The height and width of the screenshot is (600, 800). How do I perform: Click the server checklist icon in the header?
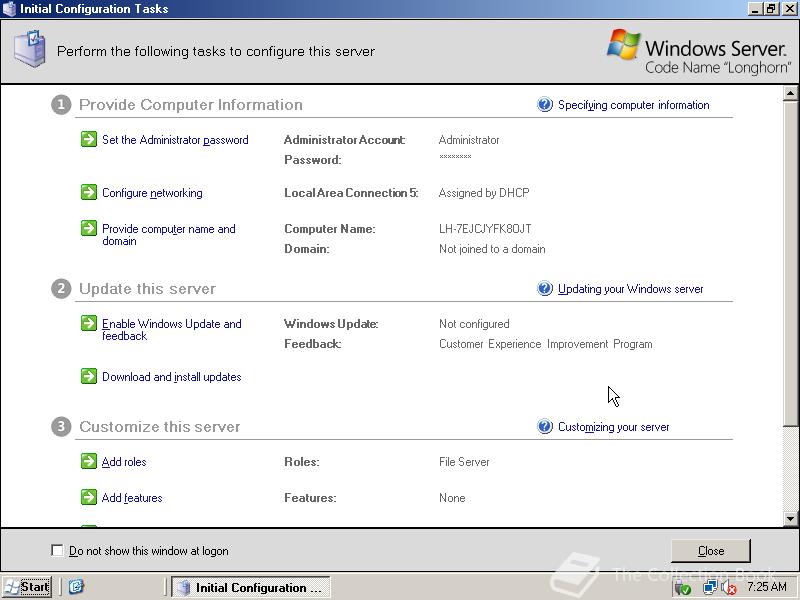click(x=30, y=49)
